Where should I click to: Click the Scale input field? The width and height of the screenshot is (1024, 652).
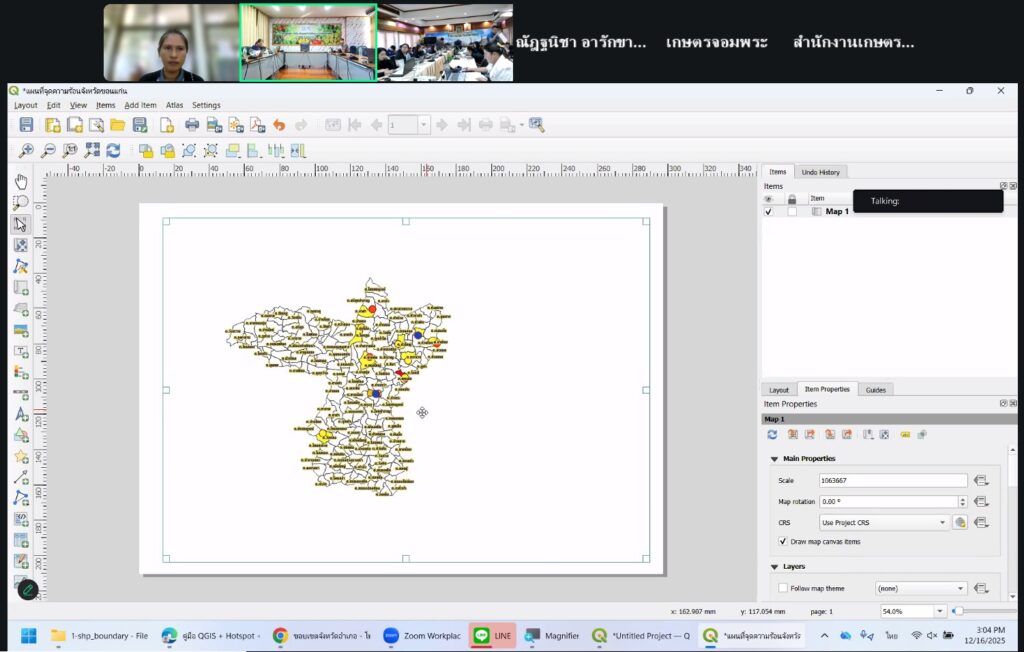892,480
